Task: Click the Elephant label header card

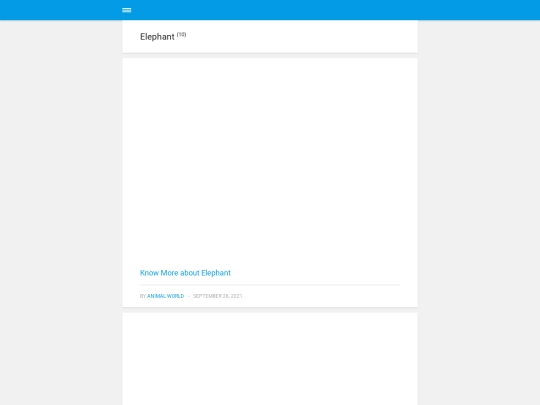Action: pos(270,37)
